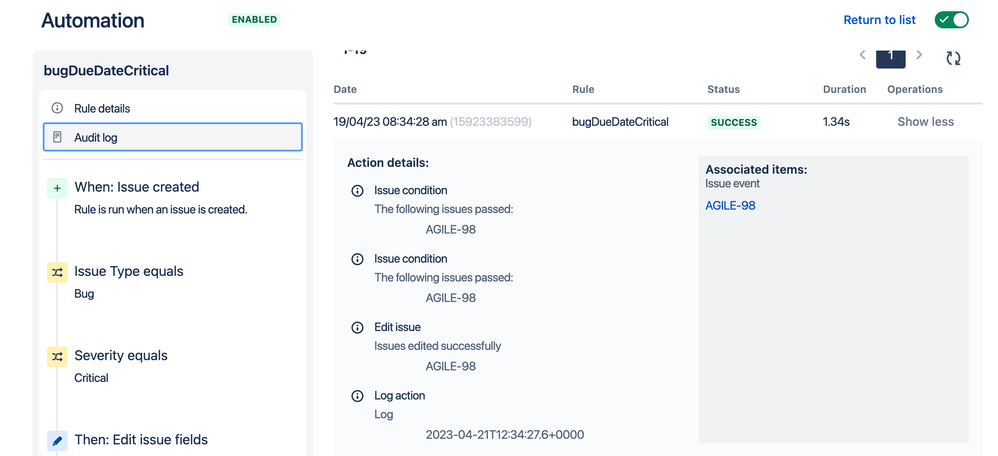The width and height of the screenshot is (998, 456).
Task: Click the Duration column header
Action: click(845, 89)
